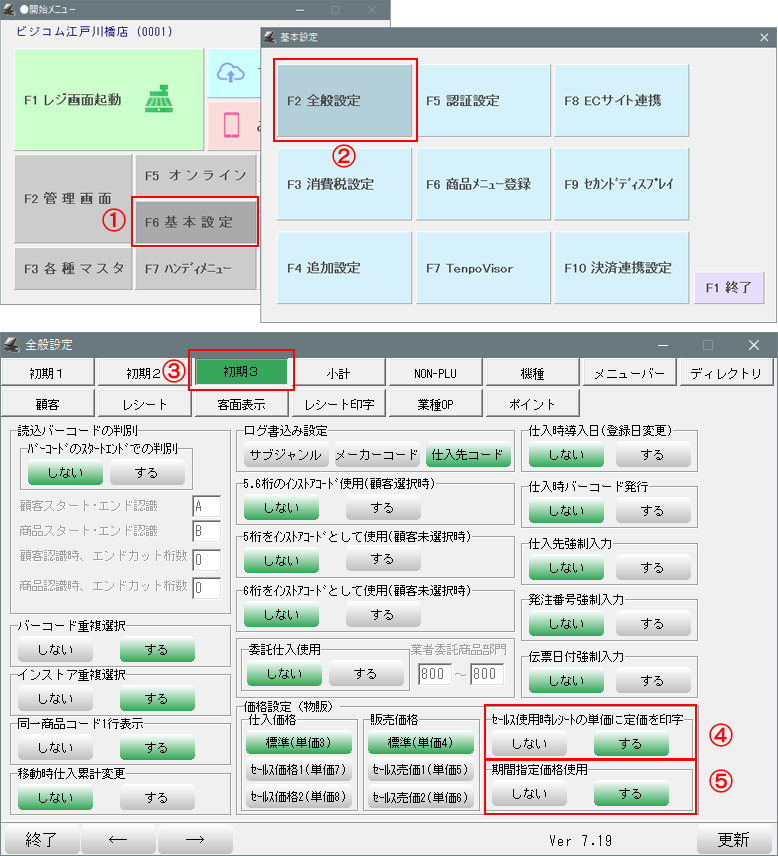Viewport: 778px width, 856px height.
Task: Select セールス価格1(単価7) under 仕入価格
Action: click(297, 770)
